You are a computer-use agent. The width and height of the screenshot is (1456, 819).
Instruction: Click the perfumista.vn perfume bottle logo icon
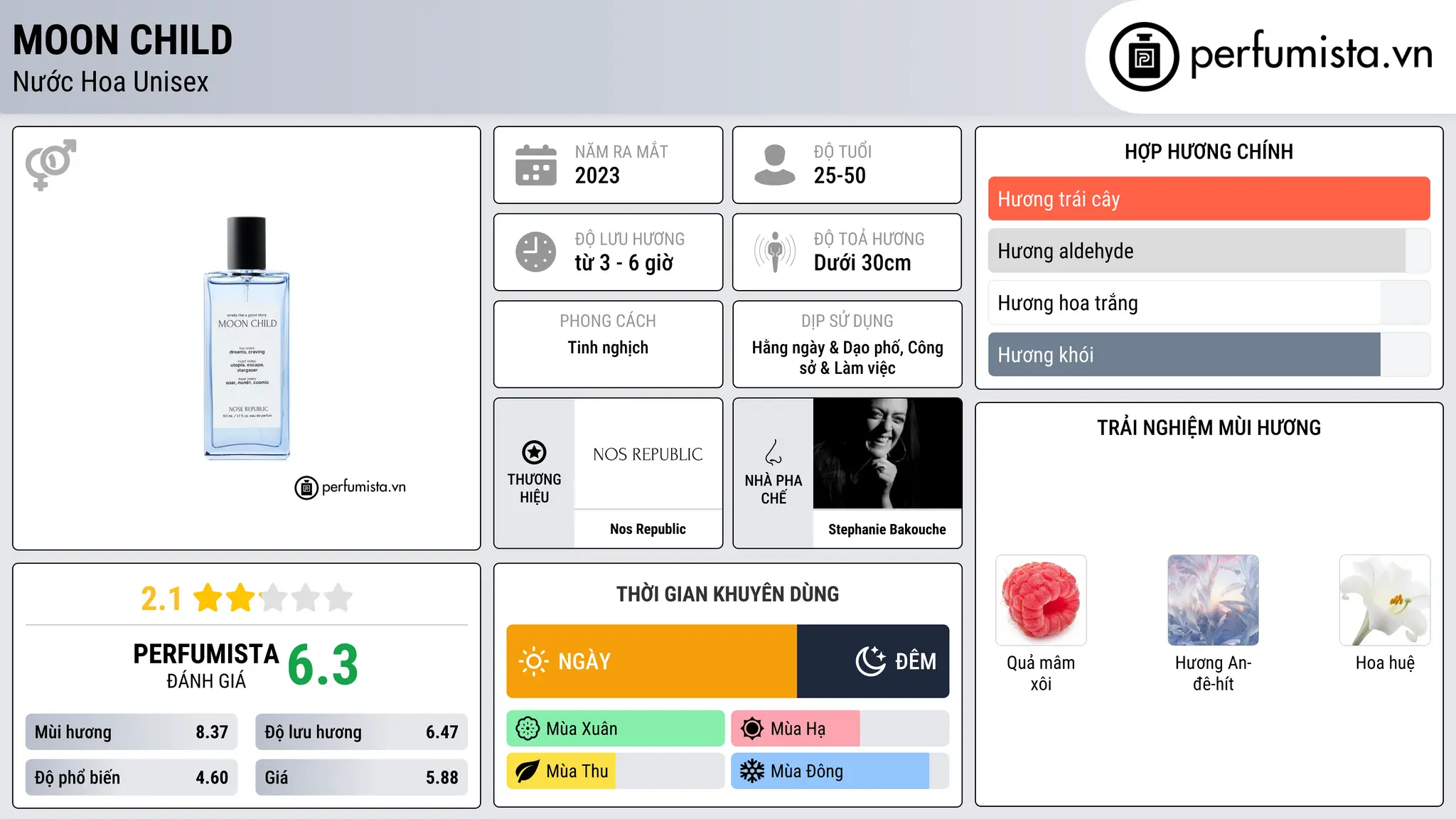[x=1144, y=57]
